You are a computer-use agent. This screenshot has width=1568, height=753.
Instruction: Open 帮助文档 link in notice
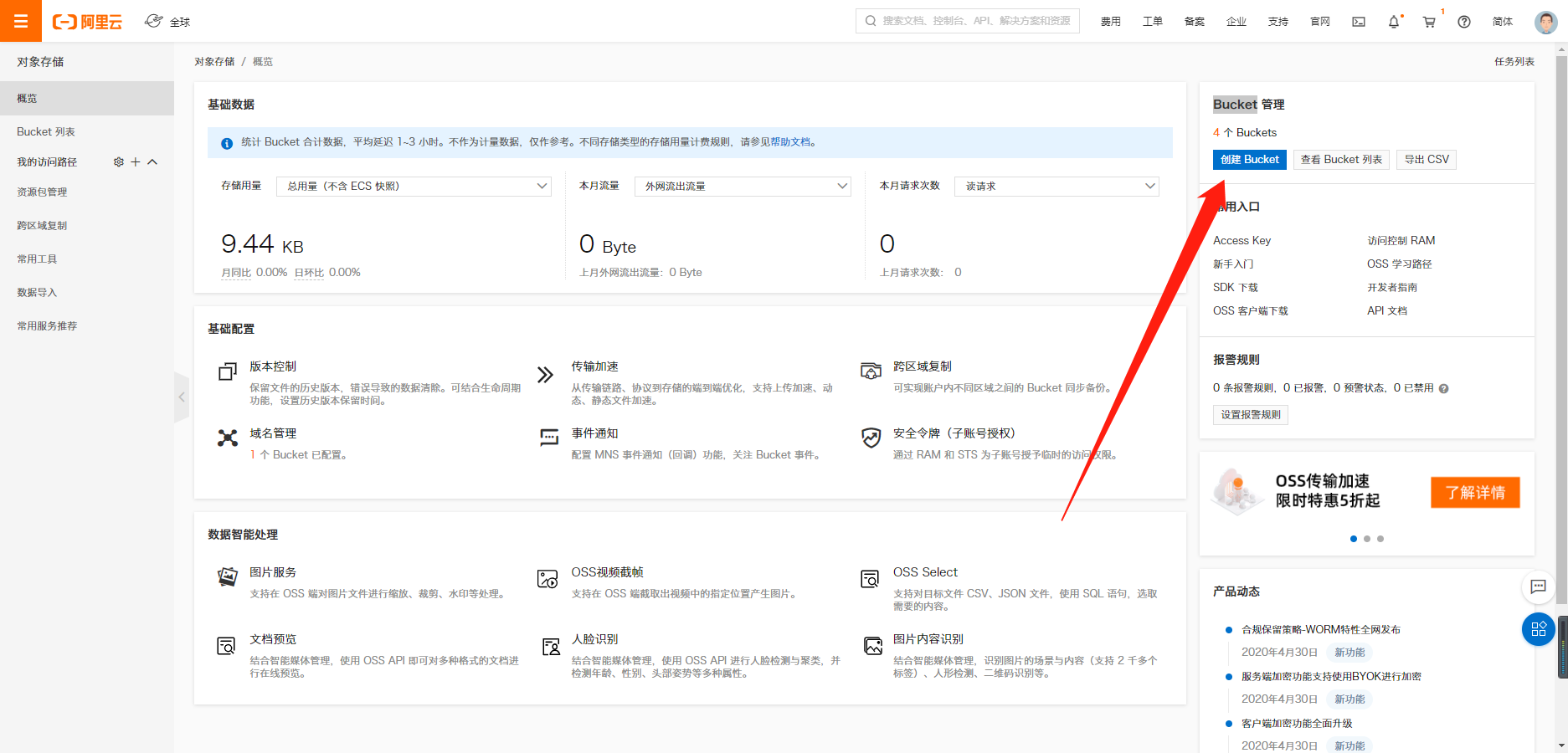tap(790, 142)
